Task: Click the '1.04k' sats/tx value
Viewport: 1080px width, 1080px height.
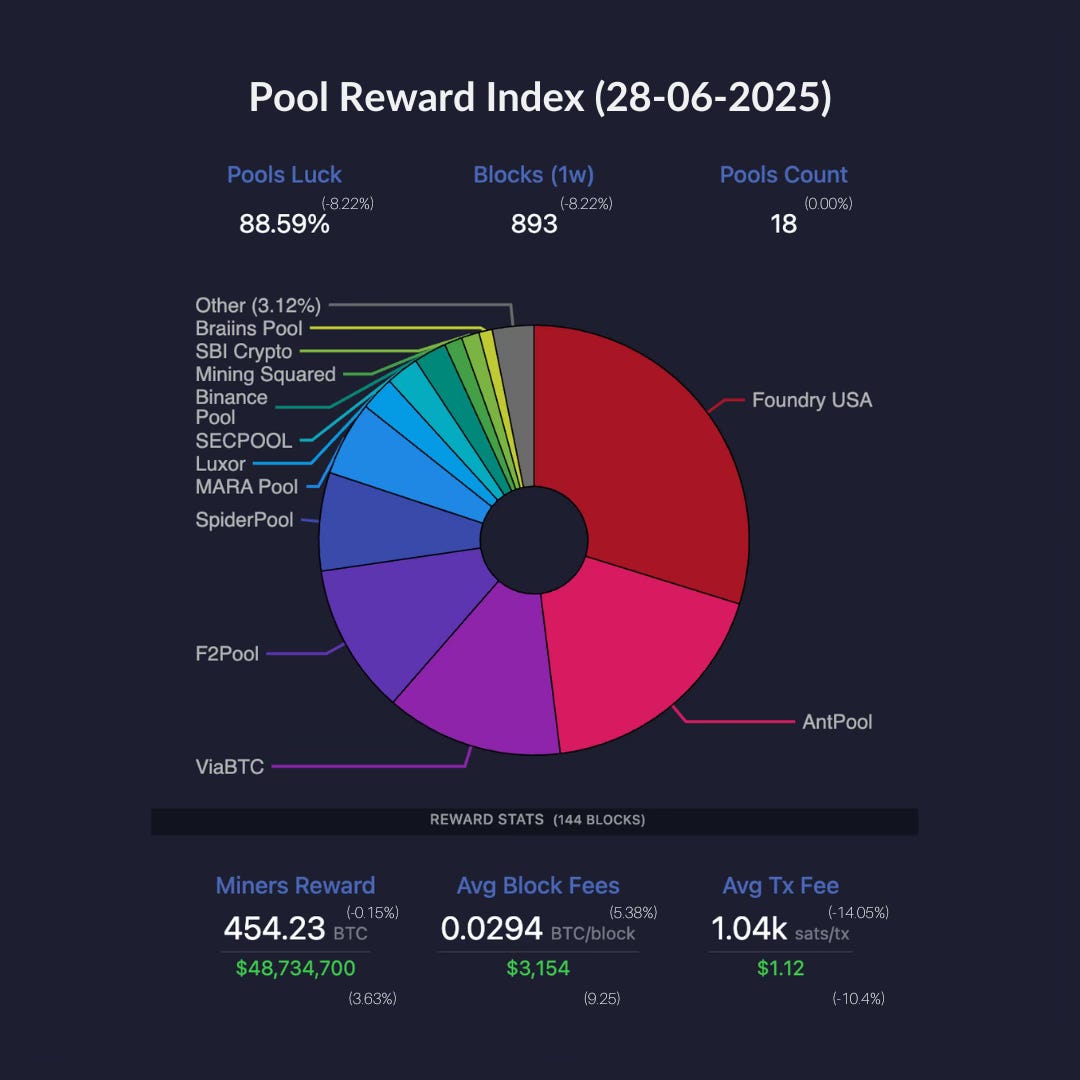Action: click(749, 928)
